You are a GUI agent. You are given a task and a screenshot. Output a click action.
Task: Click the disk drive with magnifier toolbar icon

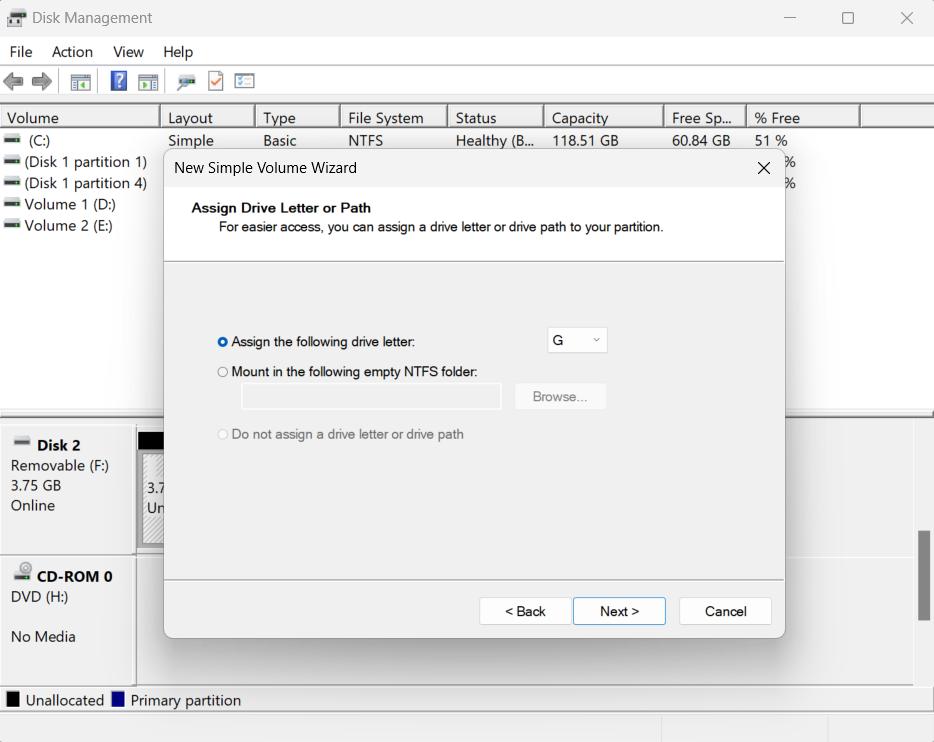tap(185, 82)
